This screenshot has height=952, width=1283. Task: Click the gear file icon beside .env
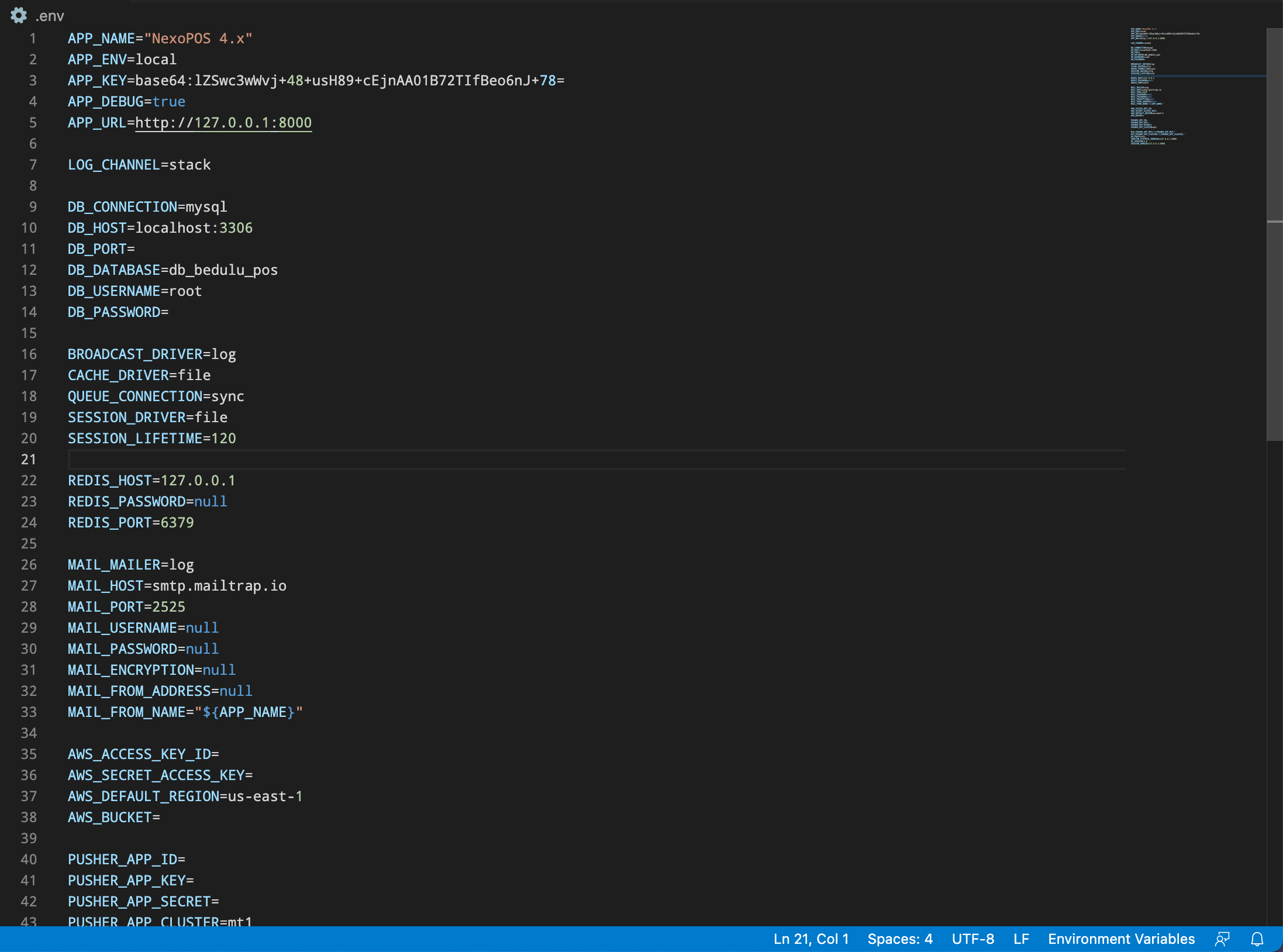tap(19, 15)
